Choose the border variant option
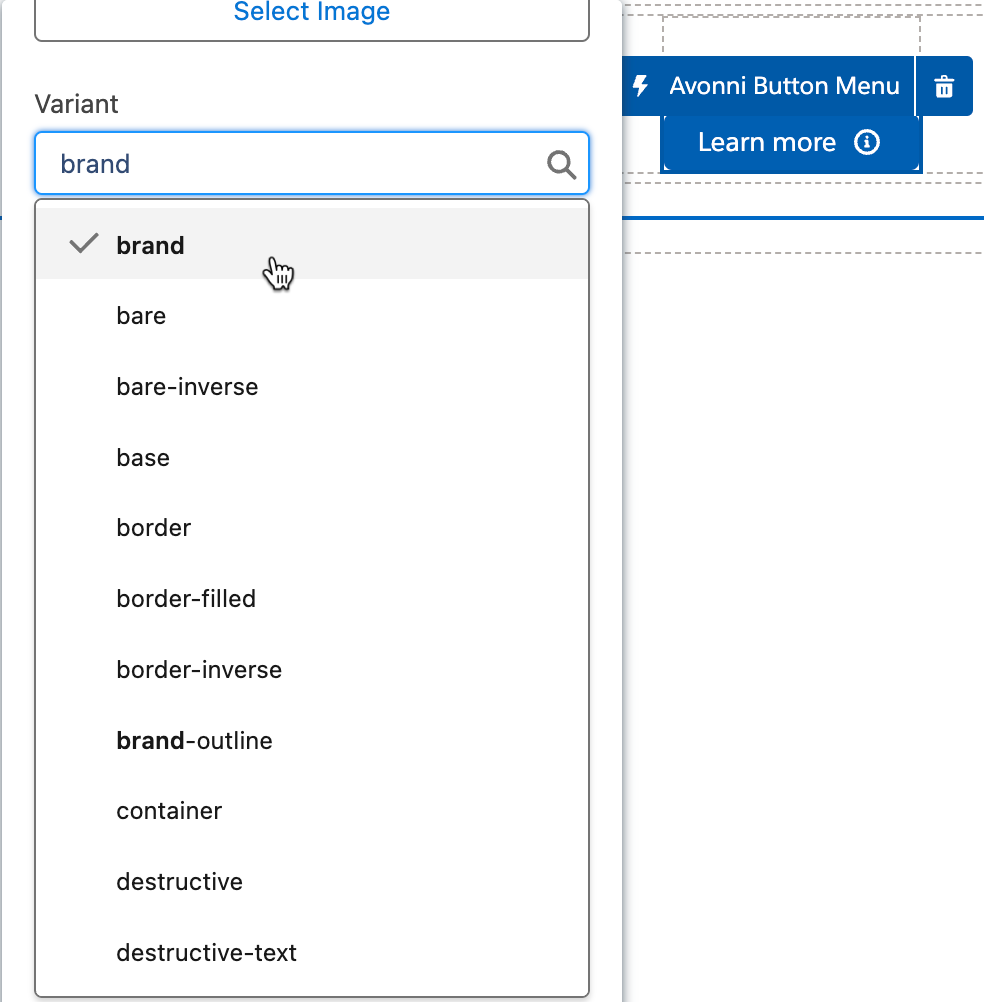Screen dimensions: 984x1002 tap(153, 528)
